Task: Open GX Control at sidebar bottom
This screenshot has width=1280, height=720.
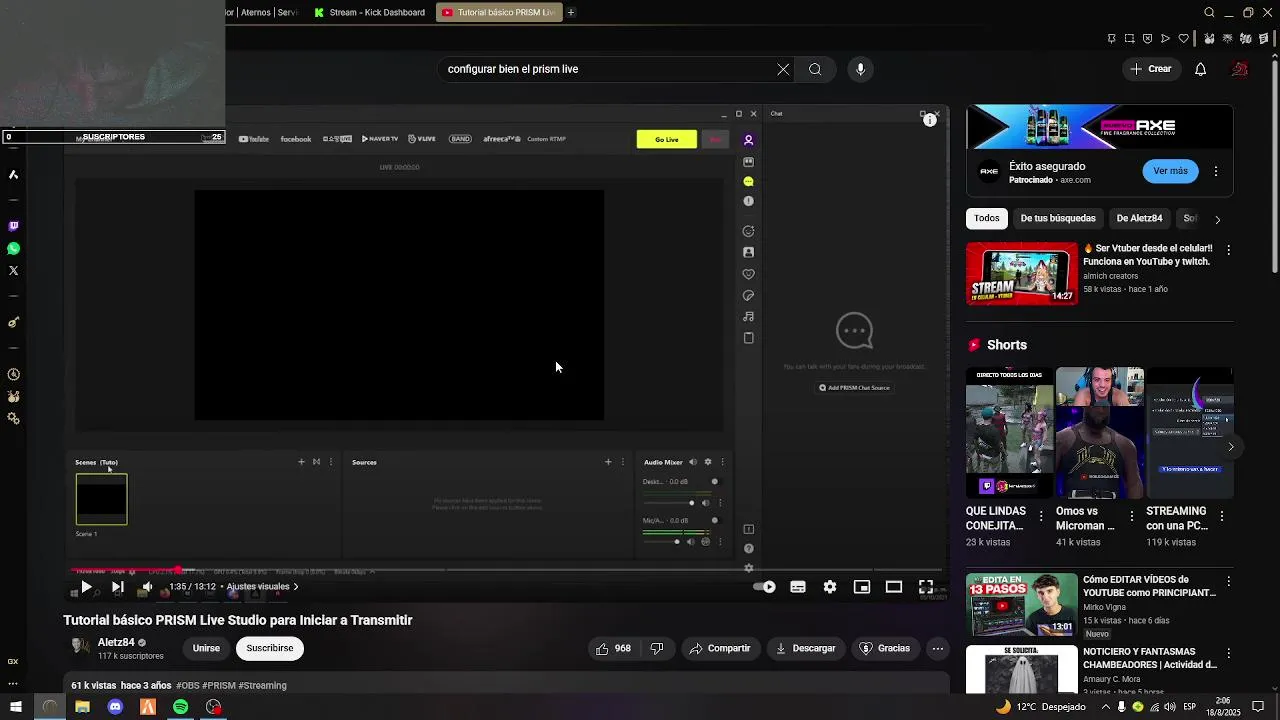Action: pyautogui.click(x=13, y=661)
